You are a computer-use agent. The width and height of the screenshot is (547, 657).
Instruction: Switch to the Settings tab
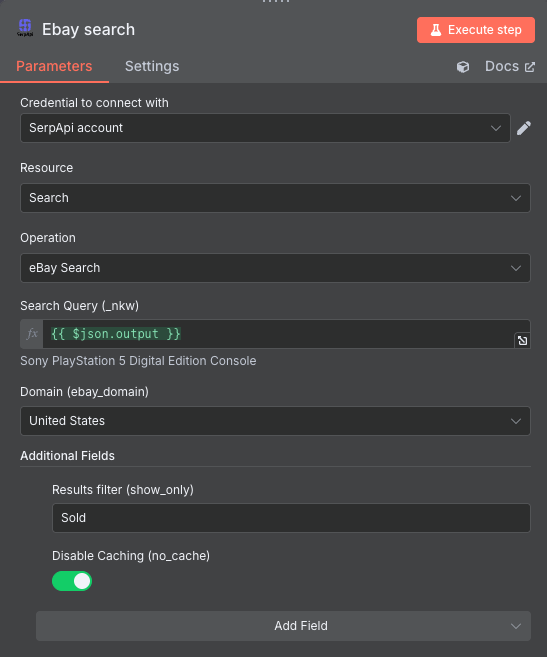pyautogui.click(x=152, y=66)
